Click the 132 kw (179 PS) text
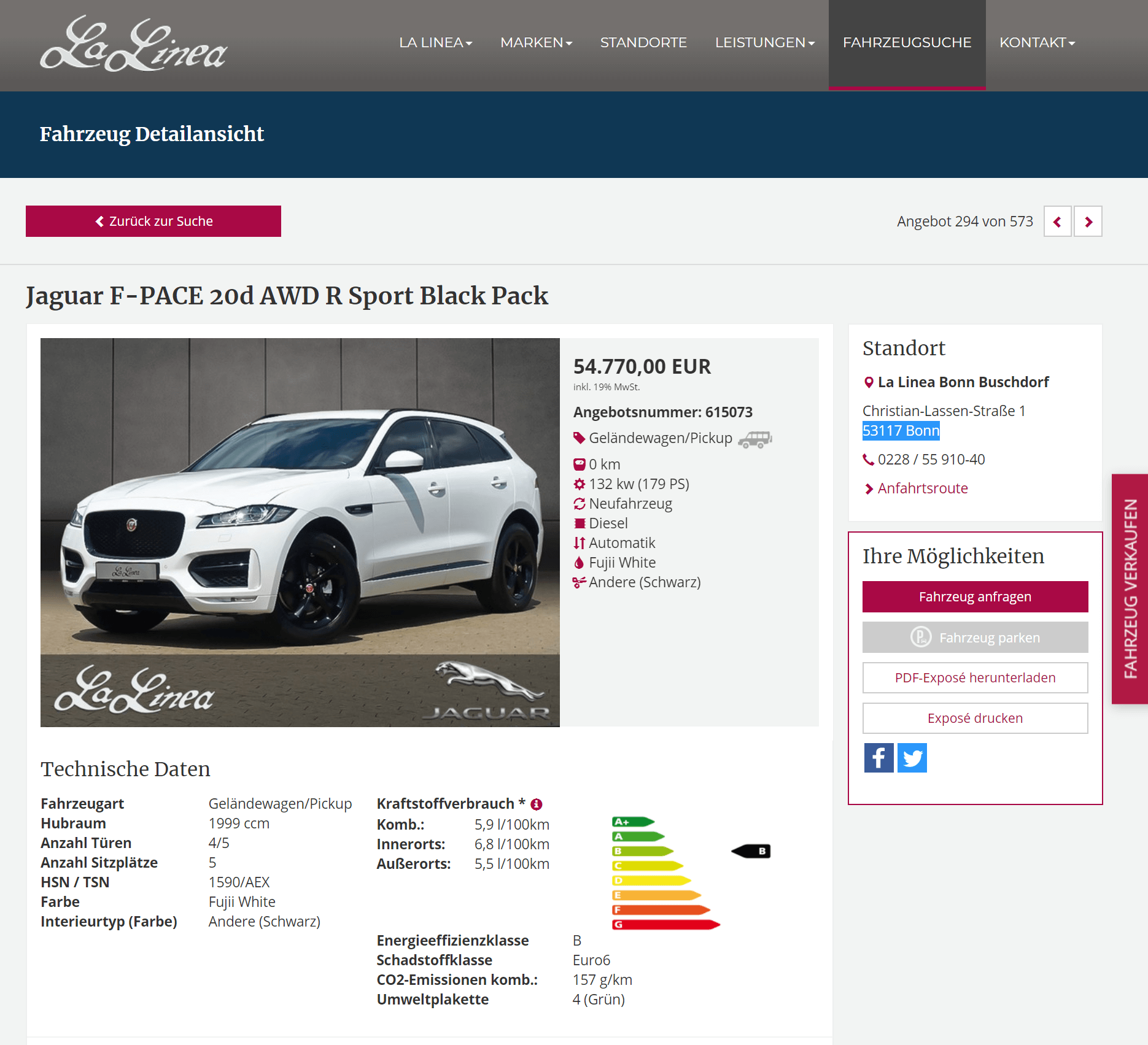 point(639,484)
